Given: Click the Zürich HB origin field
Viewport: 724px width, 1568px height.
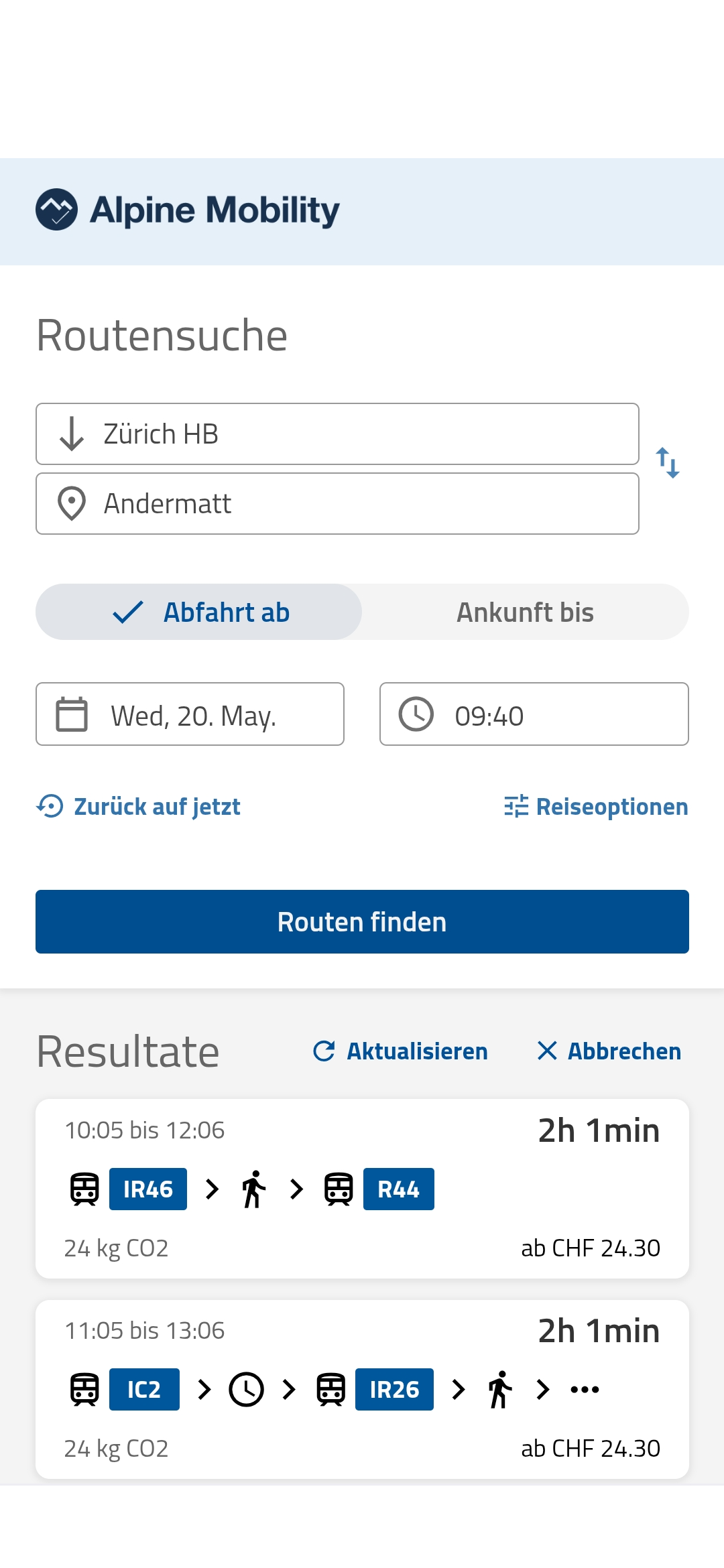Looking at the screenshot, I should point(337,434).
